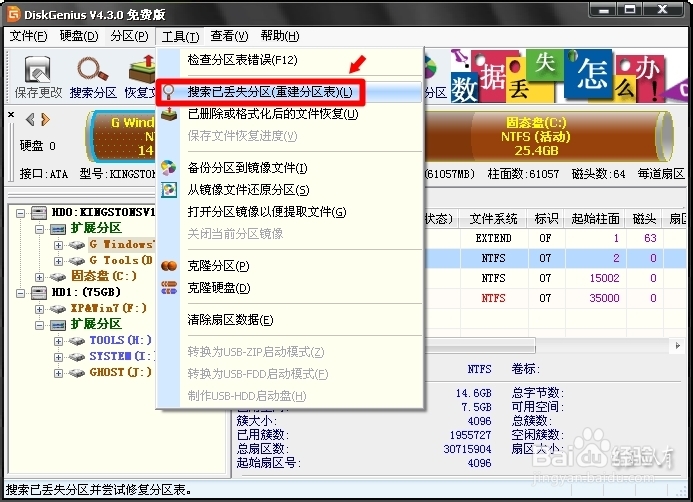693x502 pixels.
Task: Expand the 固态盘 (C:) tree node
Action: pyautogui.click(x=39, y=277)
